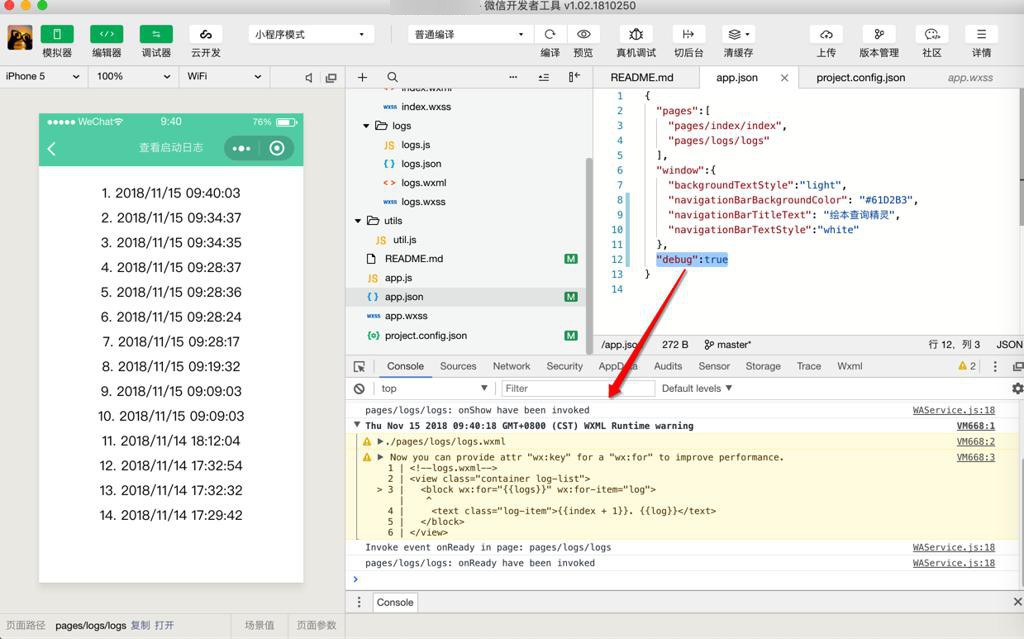The width and height of the screenshot is (1024, 639).
Task: Open the community (社区) icon
Action: point(932,34)
